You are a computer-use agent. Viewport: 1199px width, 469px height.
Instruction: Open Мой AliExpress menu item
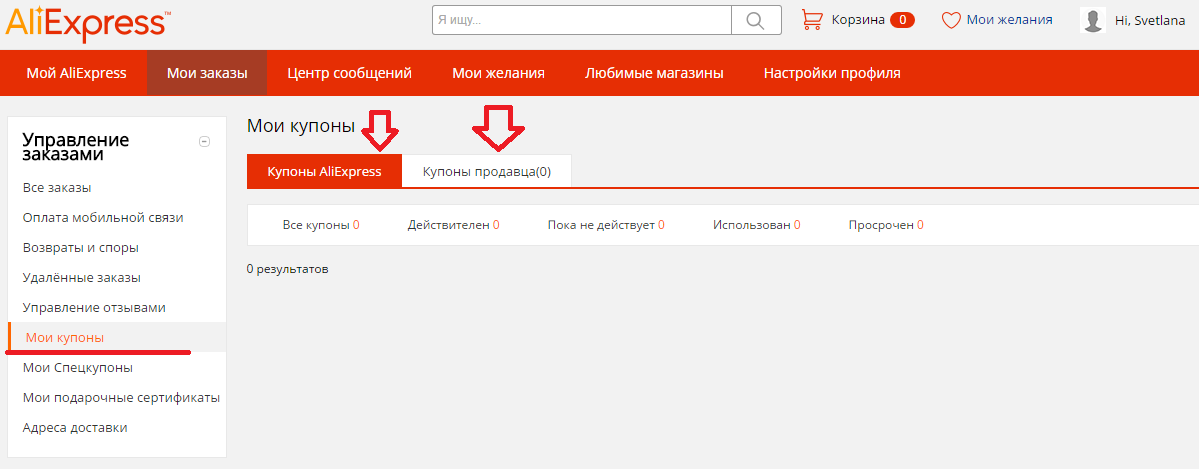click(76, 73)
